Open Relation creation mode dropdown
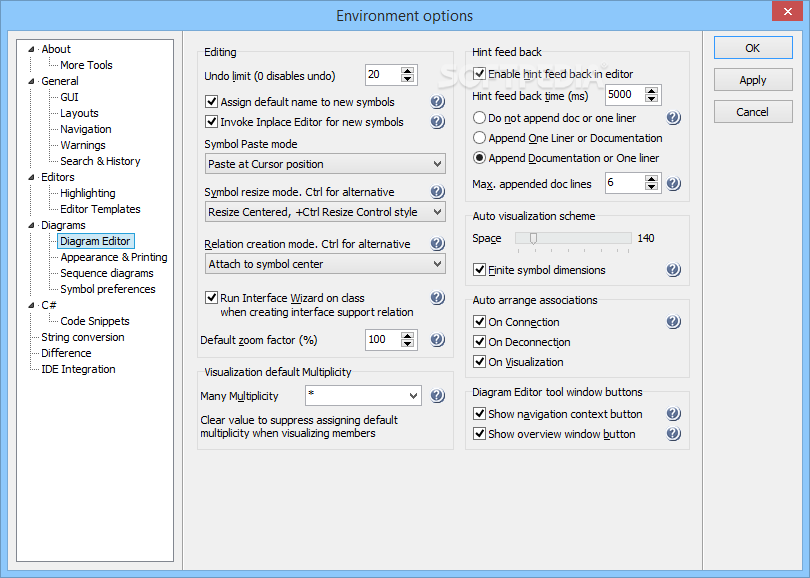Viewport: 810px width, 578px height. [325, 264]
